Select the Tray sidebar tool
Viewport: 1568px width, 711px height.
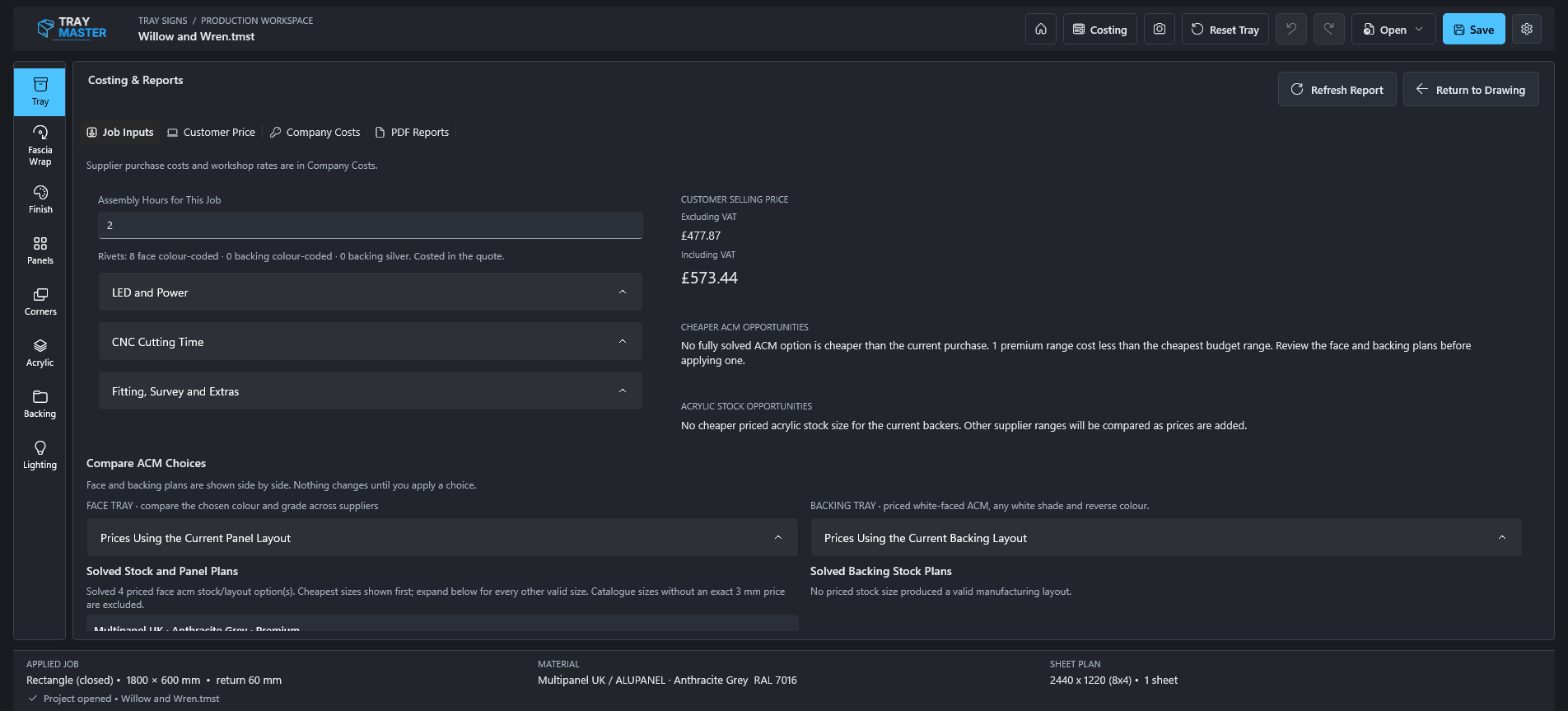point(40,91)
